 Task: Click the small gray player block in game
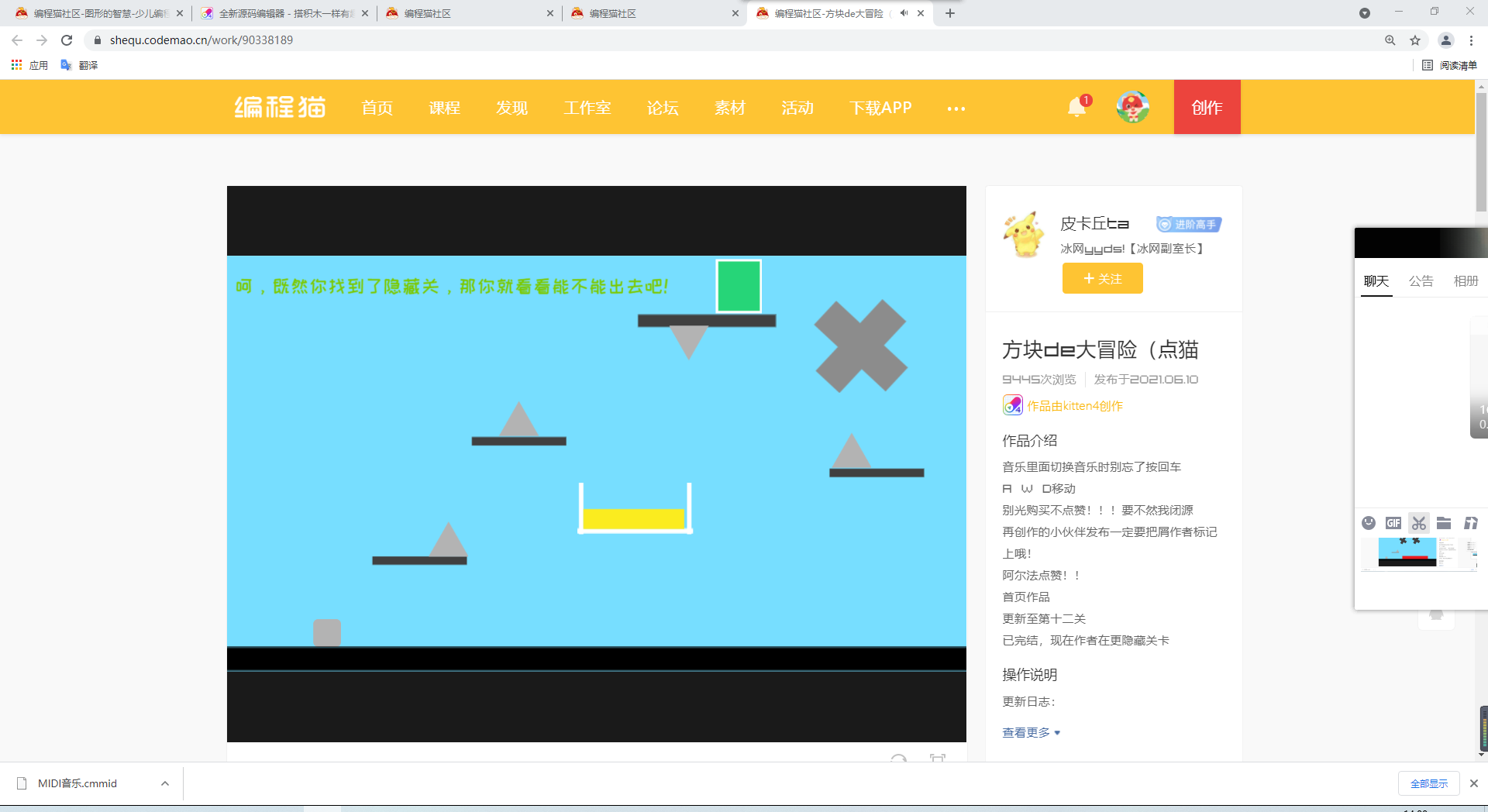326,632
